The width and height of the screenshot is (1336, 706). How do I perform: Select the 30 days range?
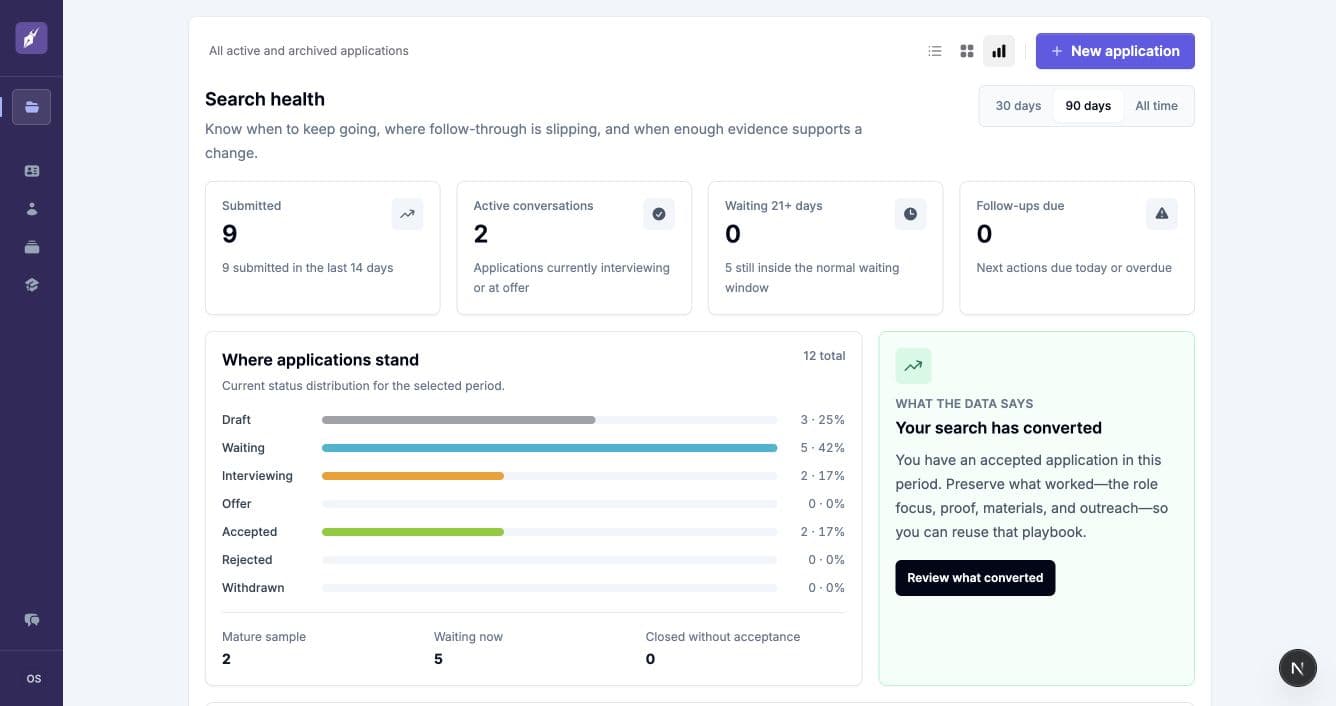pyautogui.click(x=1018, y=106)
